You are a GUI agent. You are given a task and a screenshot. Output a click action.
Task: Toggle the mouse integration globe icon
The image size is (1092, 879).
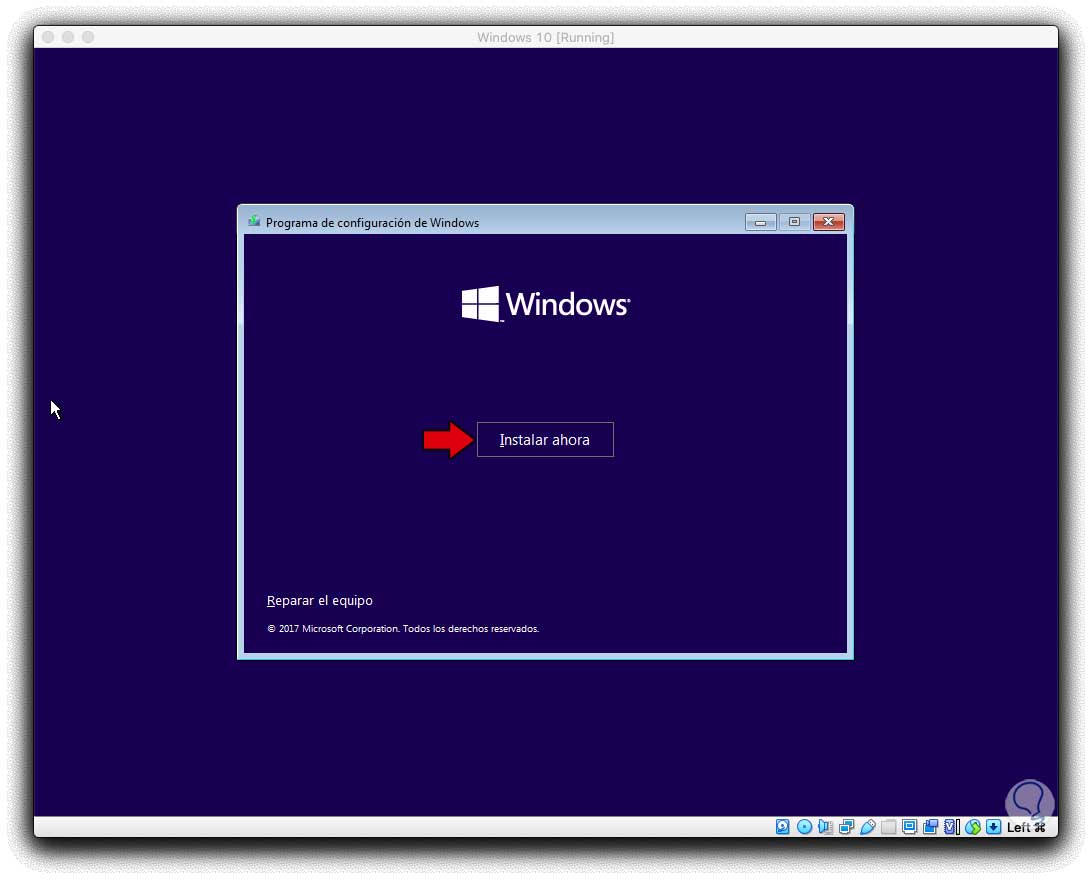(x=973, y=827)
